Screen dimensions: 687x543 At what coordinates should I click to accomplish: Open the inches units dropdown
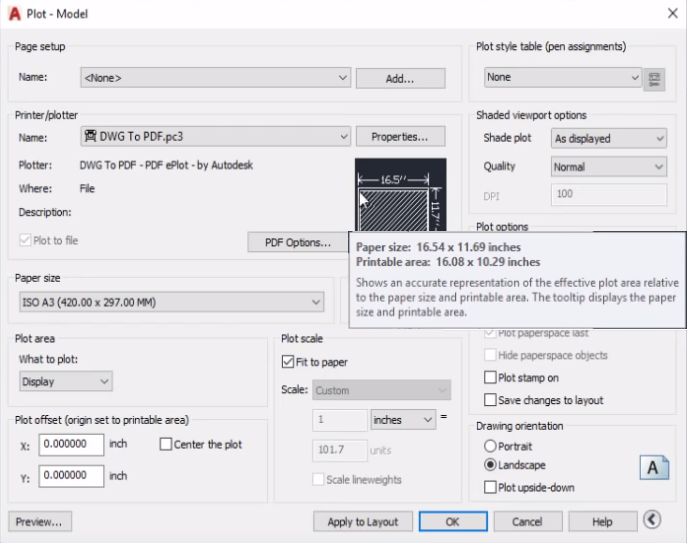tap(404, 420)
